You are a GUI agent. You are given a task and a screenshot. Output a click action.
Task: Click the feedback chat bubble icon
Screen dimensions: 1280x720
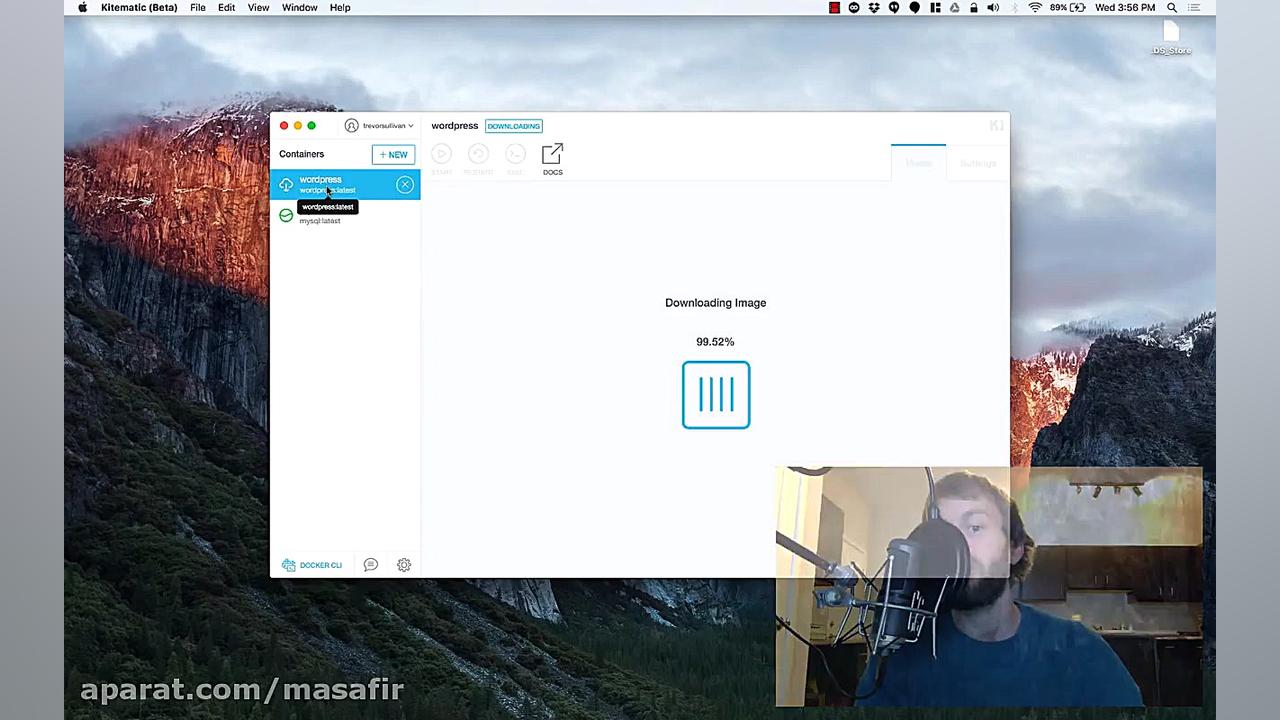(x=370, y=565)
